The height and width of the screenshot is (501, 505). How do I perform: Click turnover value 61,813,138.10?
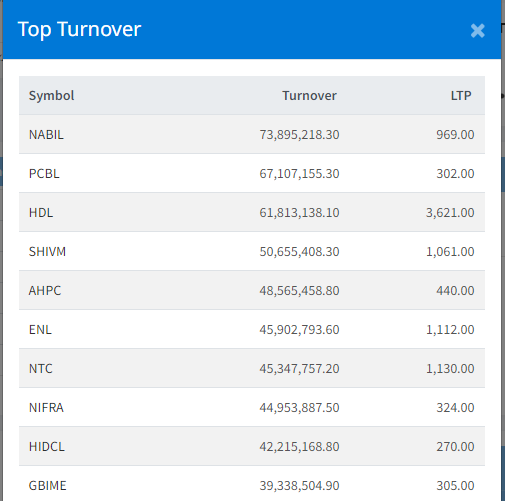299,213
